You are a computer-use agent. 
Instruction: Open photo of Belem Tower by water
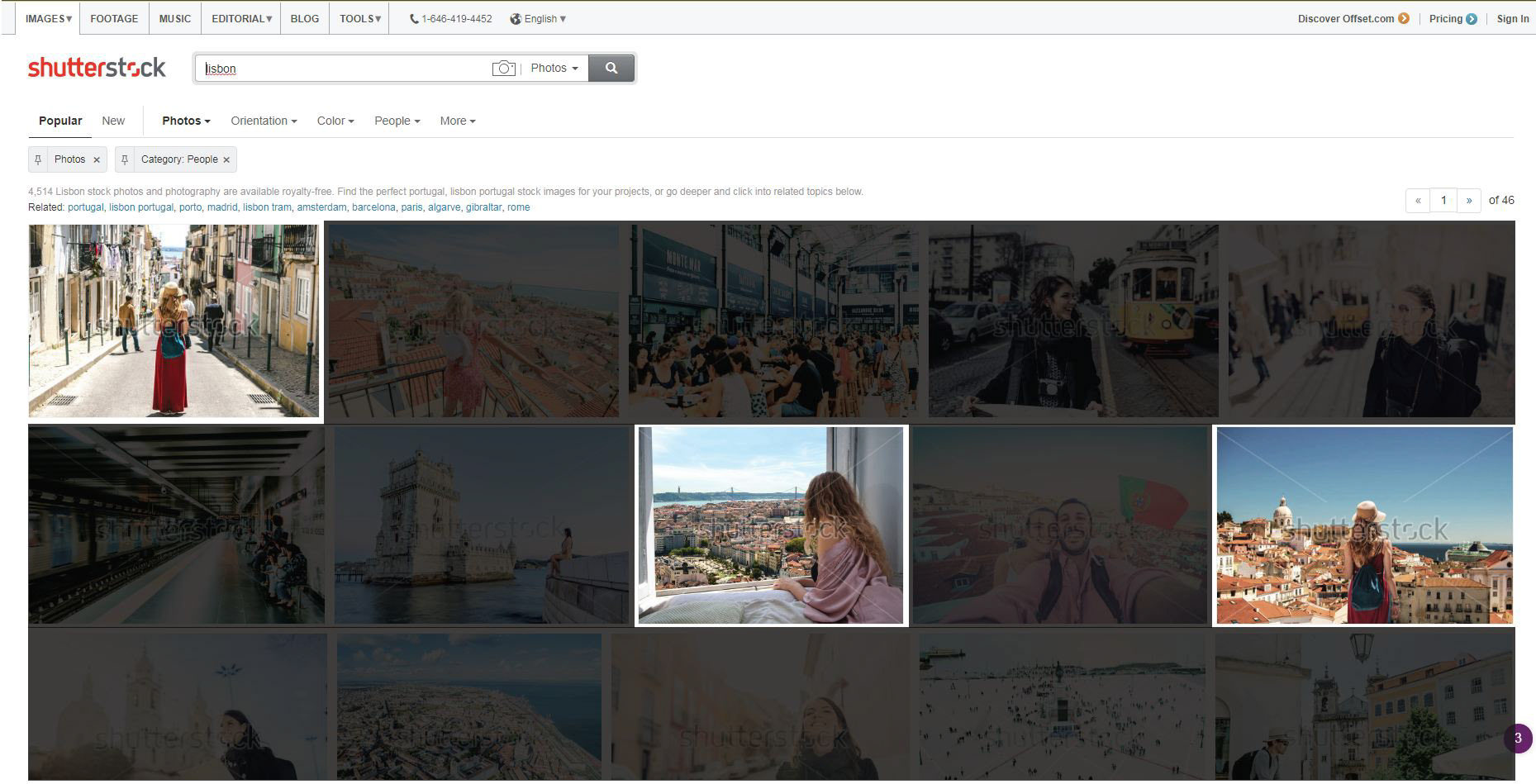pyautogui.click(x=482, y=525)
